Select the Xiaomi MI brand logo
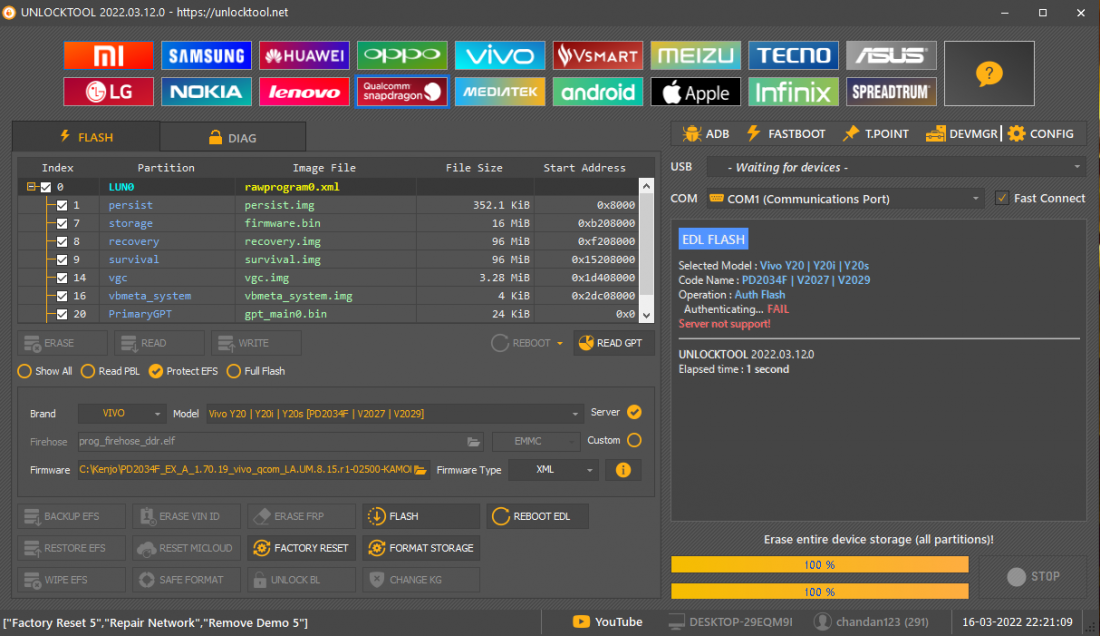This screenshot has height=636, width=1100. tap(108, 55)
